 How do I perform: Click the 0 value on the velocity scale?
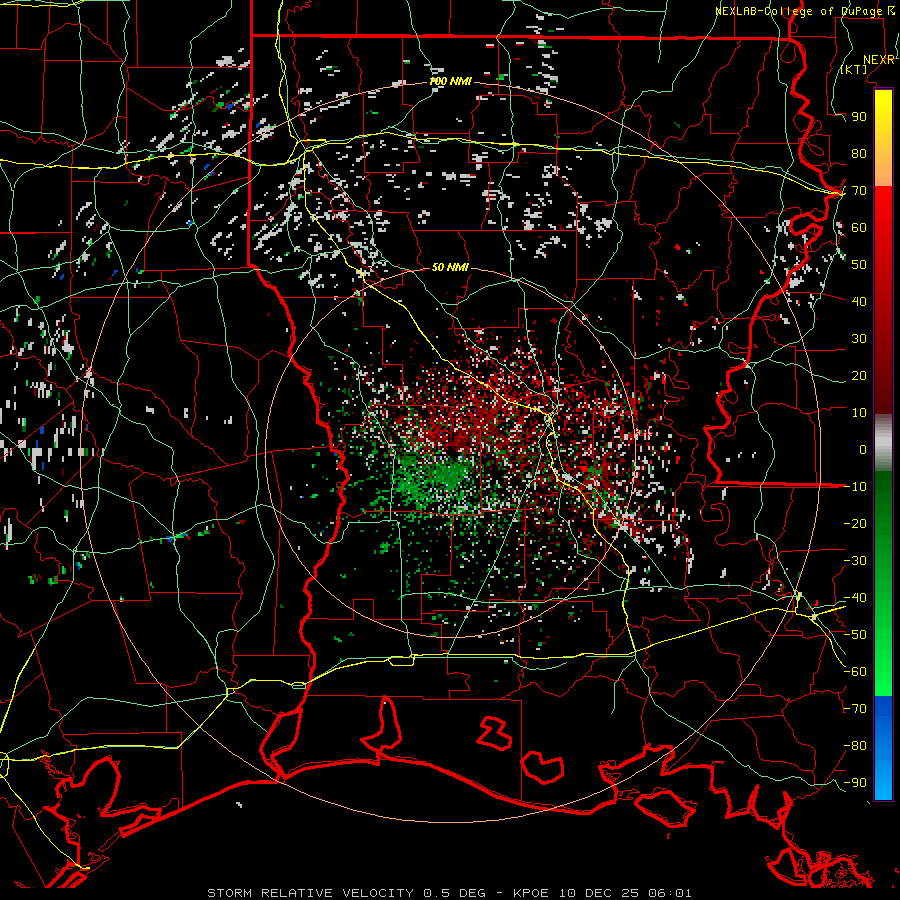coord(863,449)
